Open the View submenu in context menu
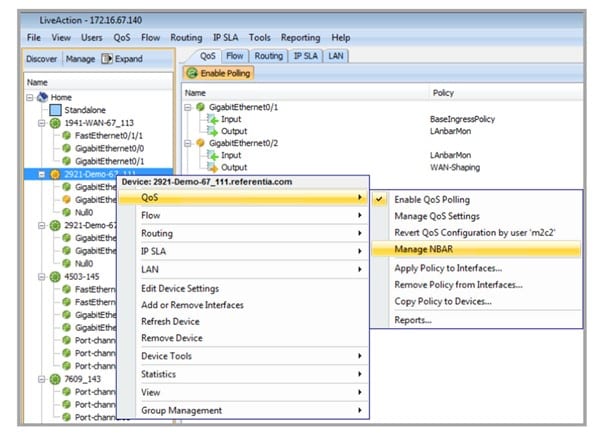 [243, 392]
